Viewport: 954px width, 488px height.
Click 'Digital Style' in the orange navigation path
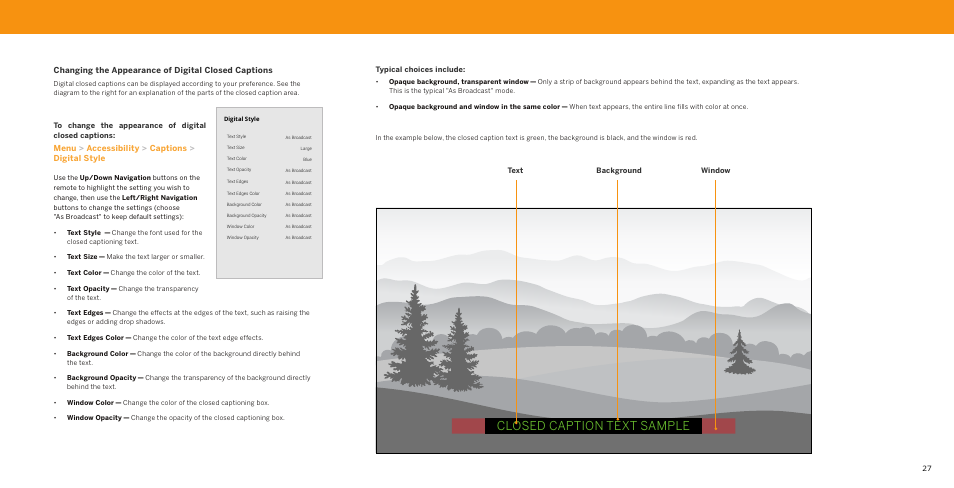[x=79, y=158]
